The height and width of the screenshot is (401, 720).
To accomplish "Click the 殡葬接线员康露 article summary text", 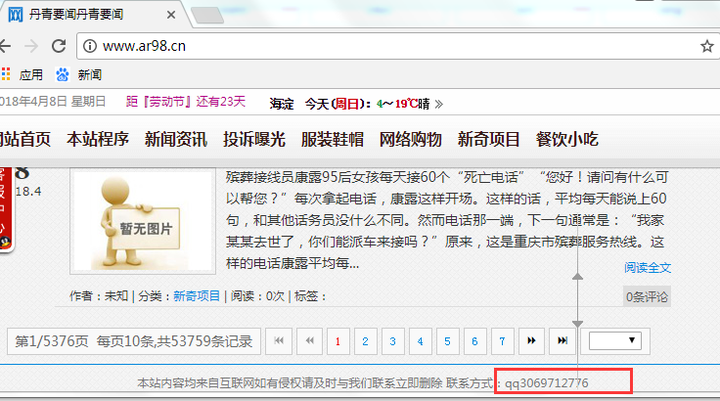I will coord(447,220).
